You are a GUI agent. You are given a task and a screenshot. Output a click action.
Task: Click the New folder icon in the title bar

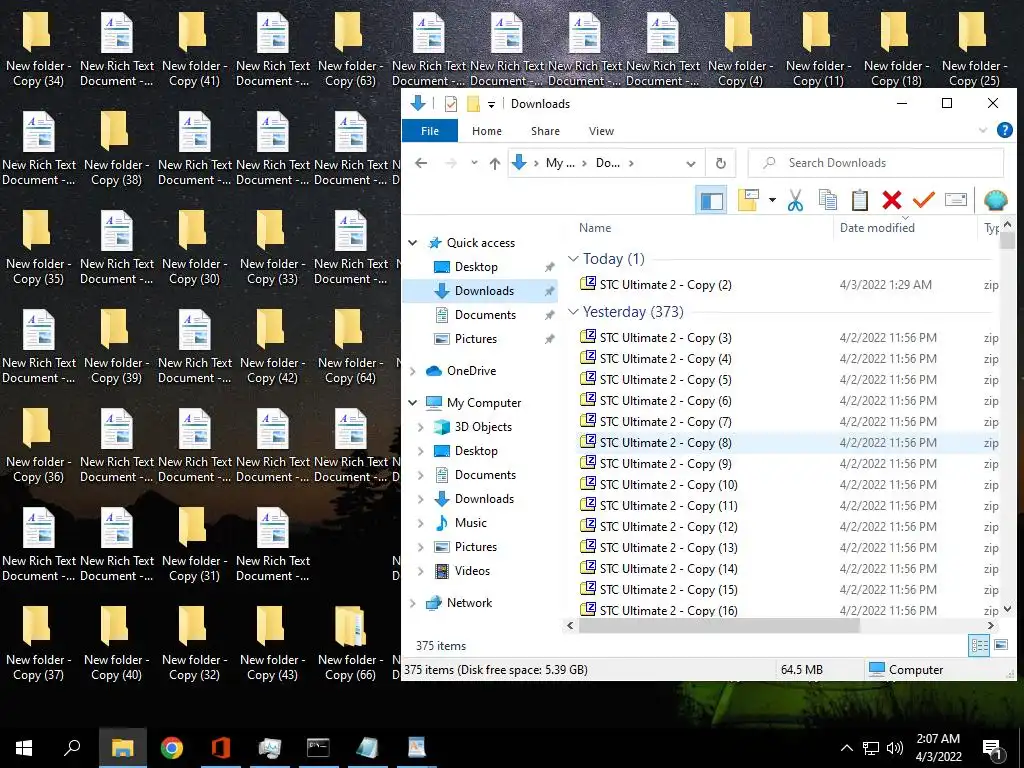[x=473, y=104]
